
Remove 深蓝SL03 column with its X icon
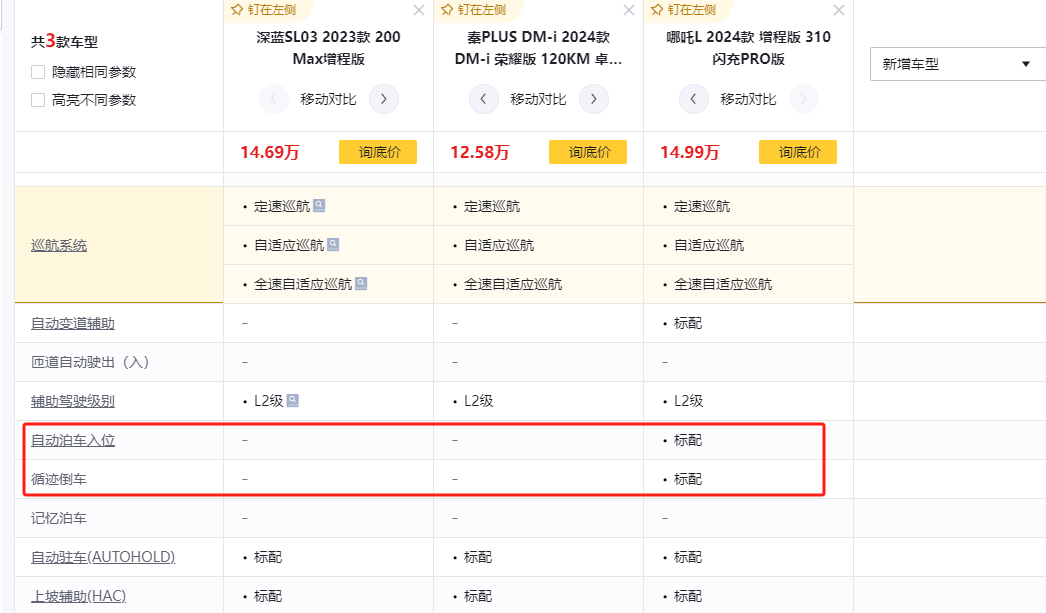coord(419,10)
